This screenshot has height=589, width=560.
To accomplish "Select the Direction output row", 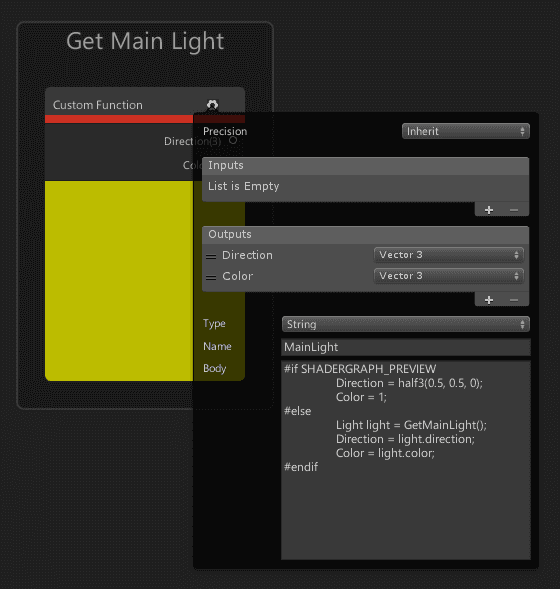I will [x=365, y=255].
